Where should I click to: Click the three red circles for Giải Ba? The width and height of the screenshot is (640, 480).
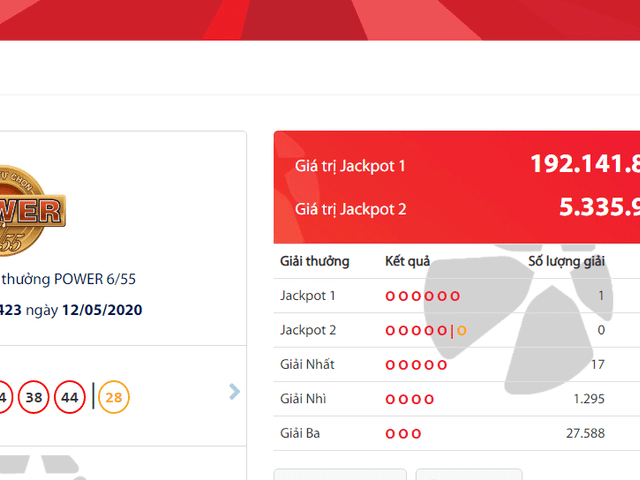click(x=403, y=433)
